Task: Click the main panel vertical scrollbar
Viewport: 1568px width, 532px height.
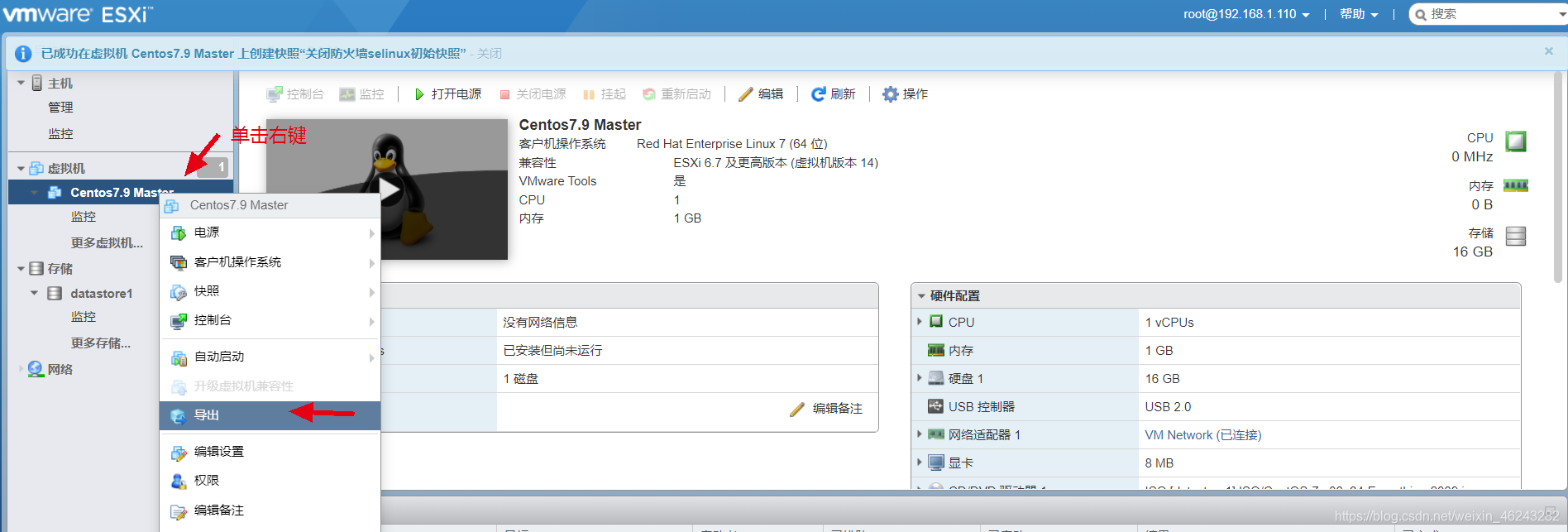Action: [1559, 178]
